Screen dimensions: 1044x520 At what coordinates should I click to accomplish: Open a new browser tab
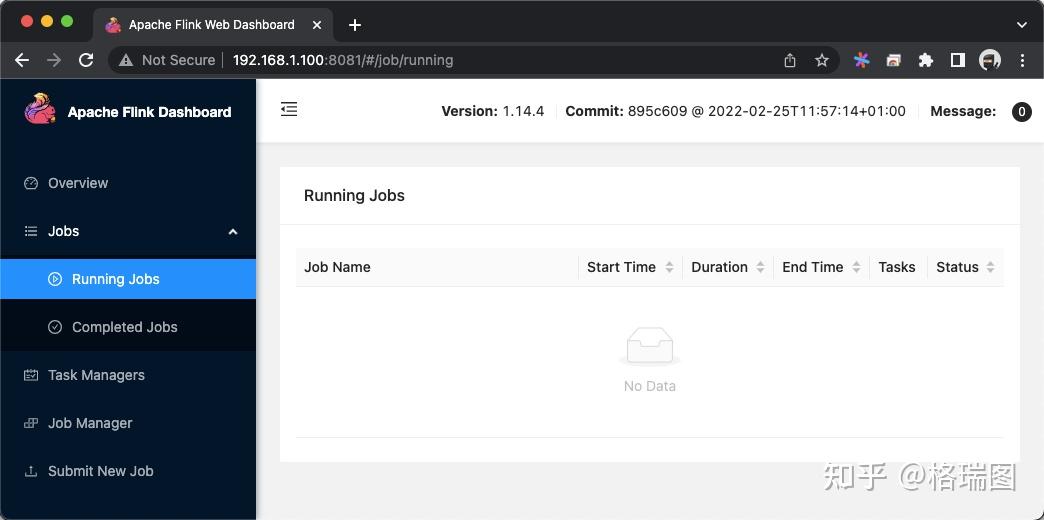(355, 25)
